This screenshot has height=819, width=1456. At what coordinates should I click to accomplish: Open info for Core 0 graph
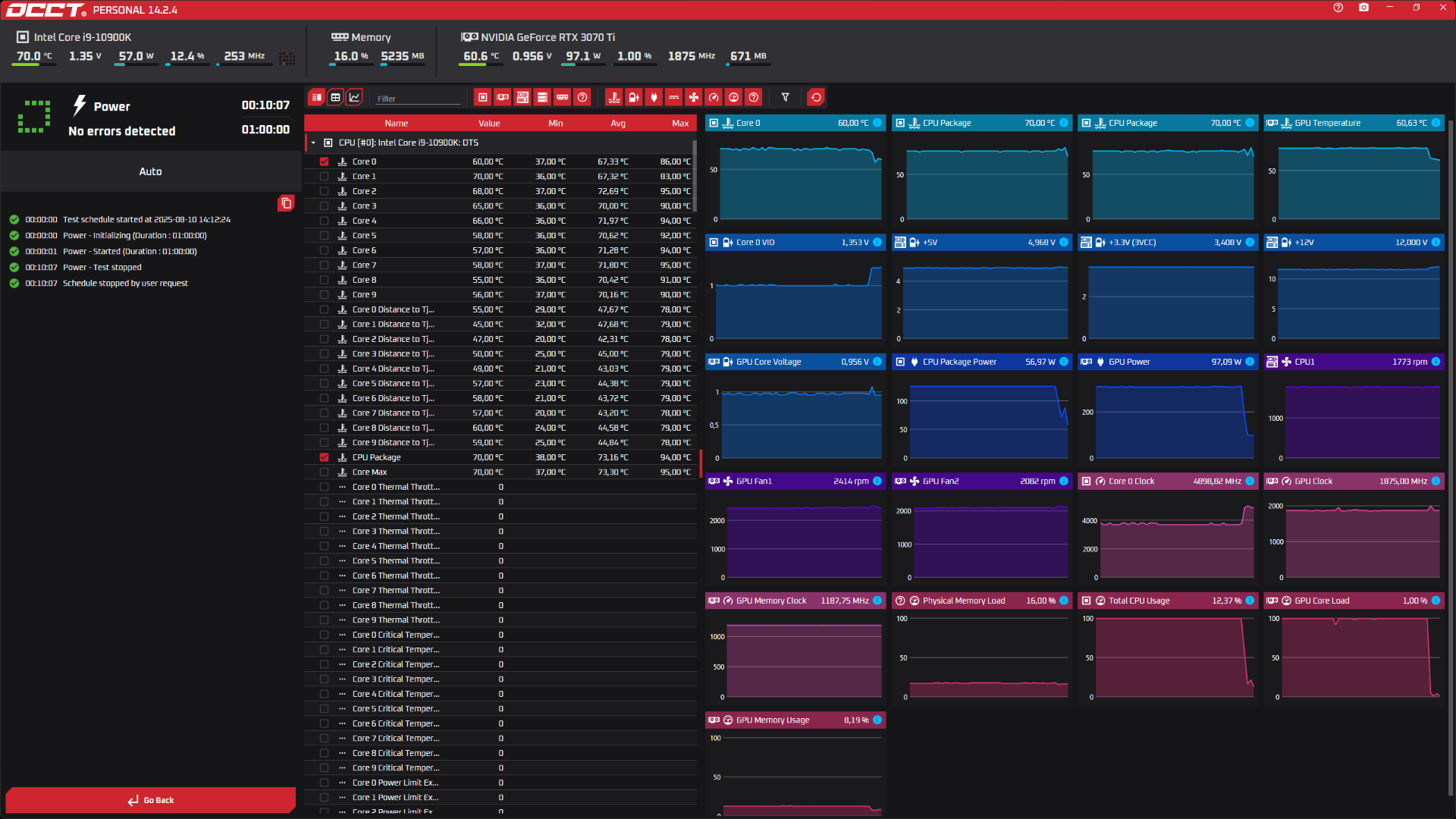click(x=877, y=123)
